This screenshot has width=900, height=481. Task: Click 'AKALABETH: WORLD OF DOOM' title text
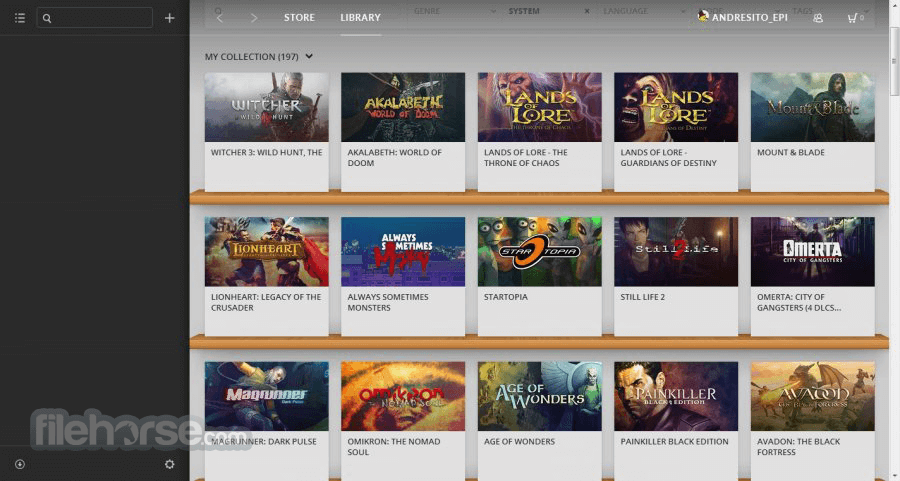pos(394,158)
